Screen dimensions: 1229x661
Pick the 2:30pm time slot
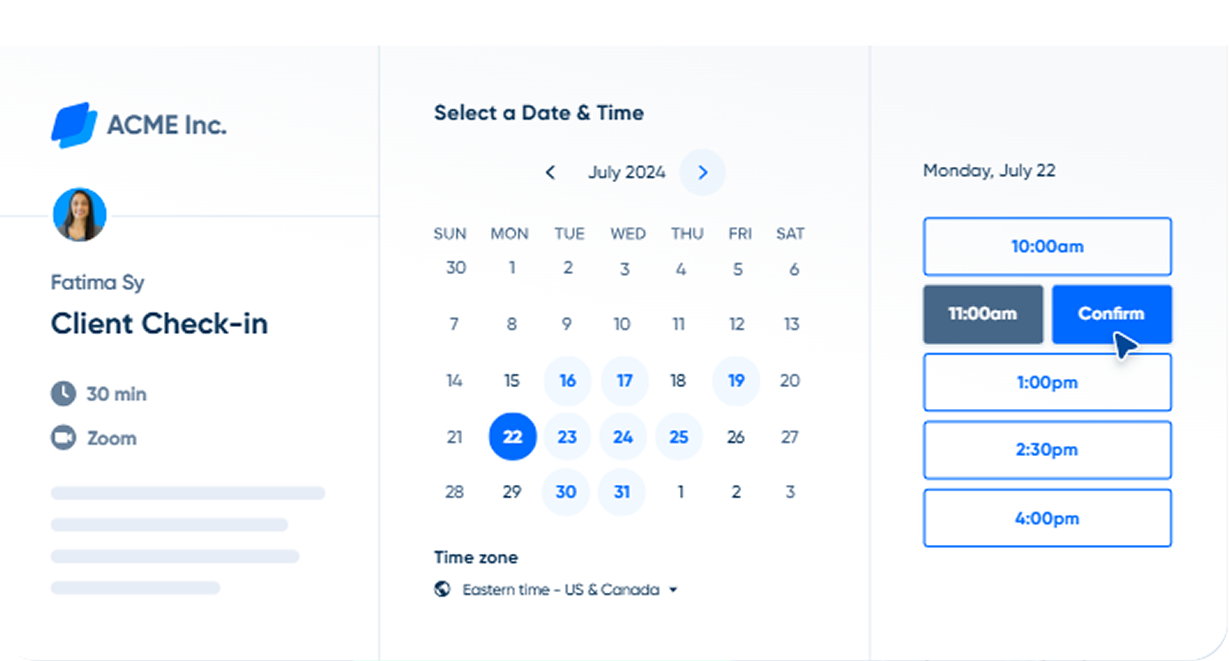[1047, 450]
